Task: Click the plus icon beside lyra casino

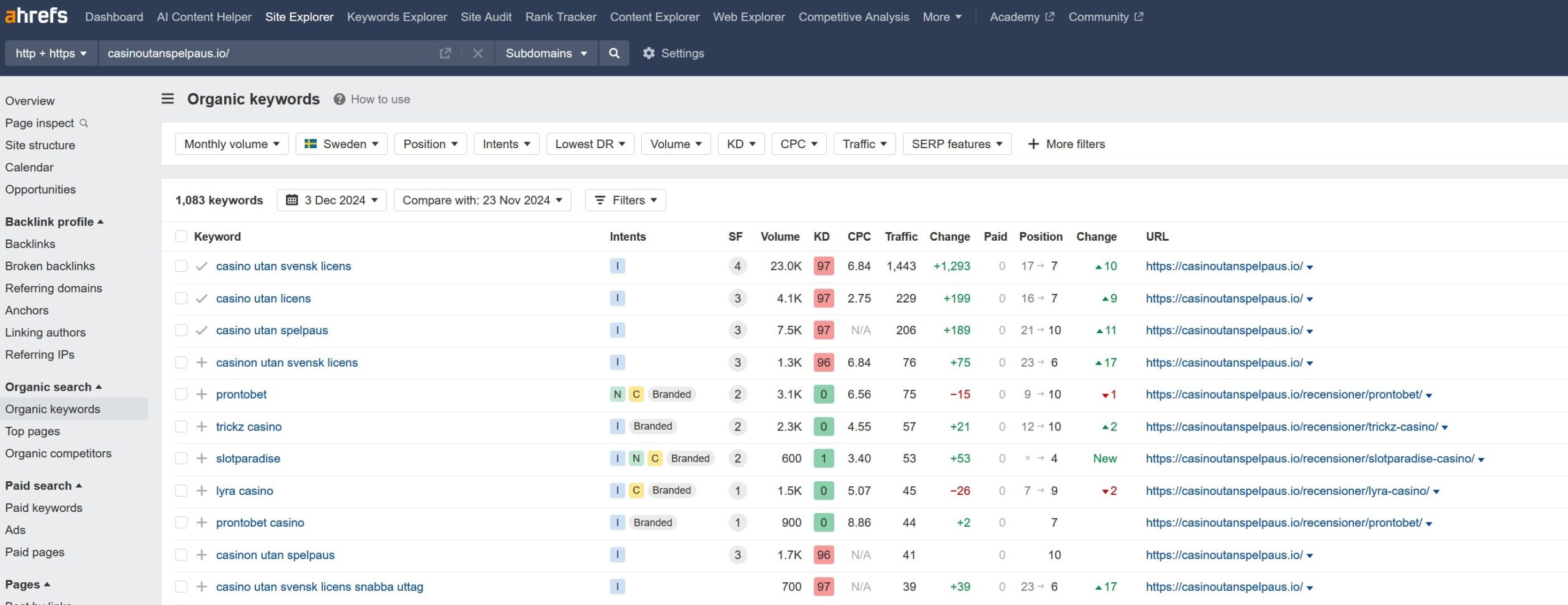Action: point(202,490)
